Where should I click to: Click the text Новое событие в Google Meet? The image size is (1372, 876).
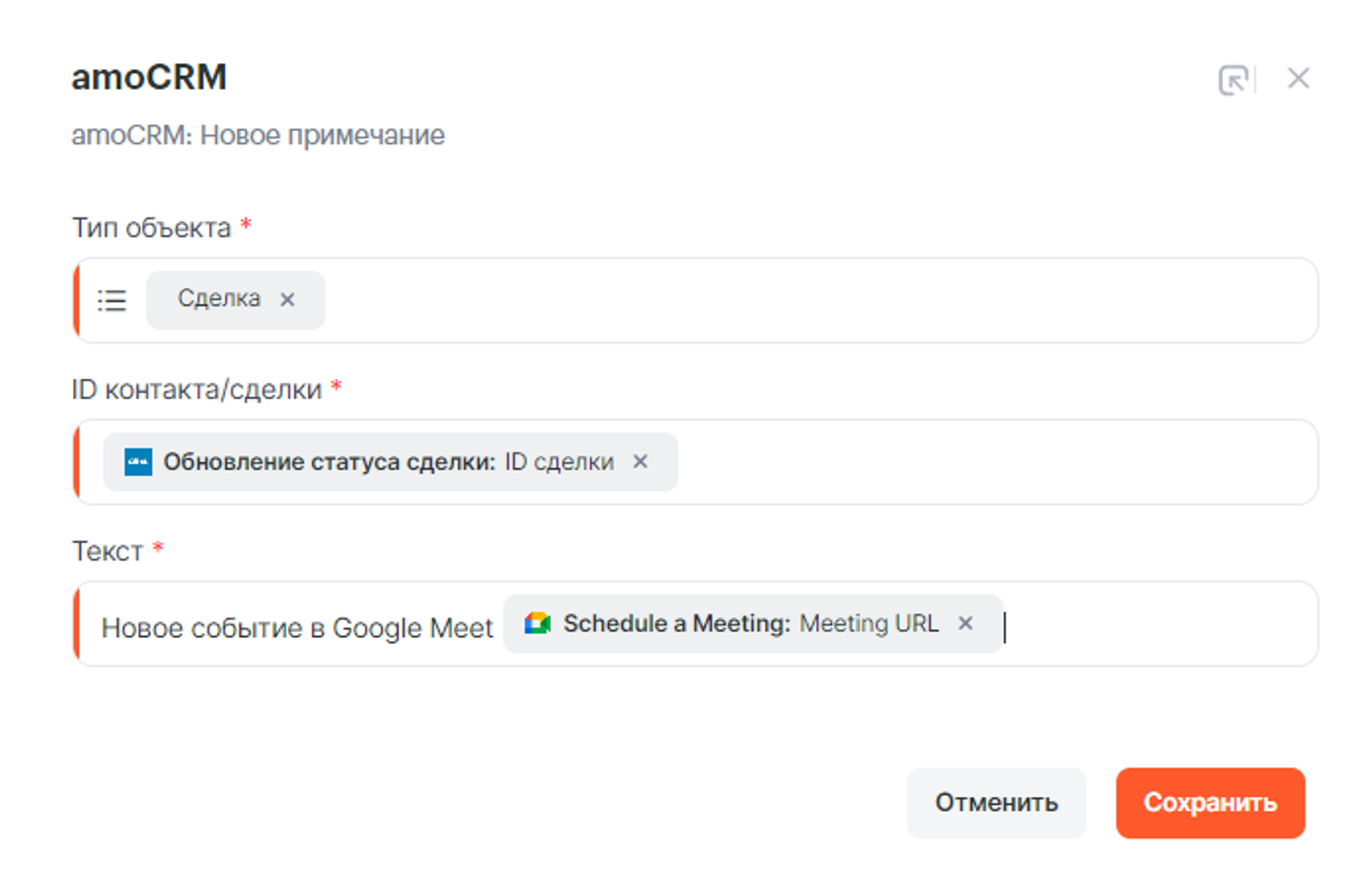click(296, 628)
